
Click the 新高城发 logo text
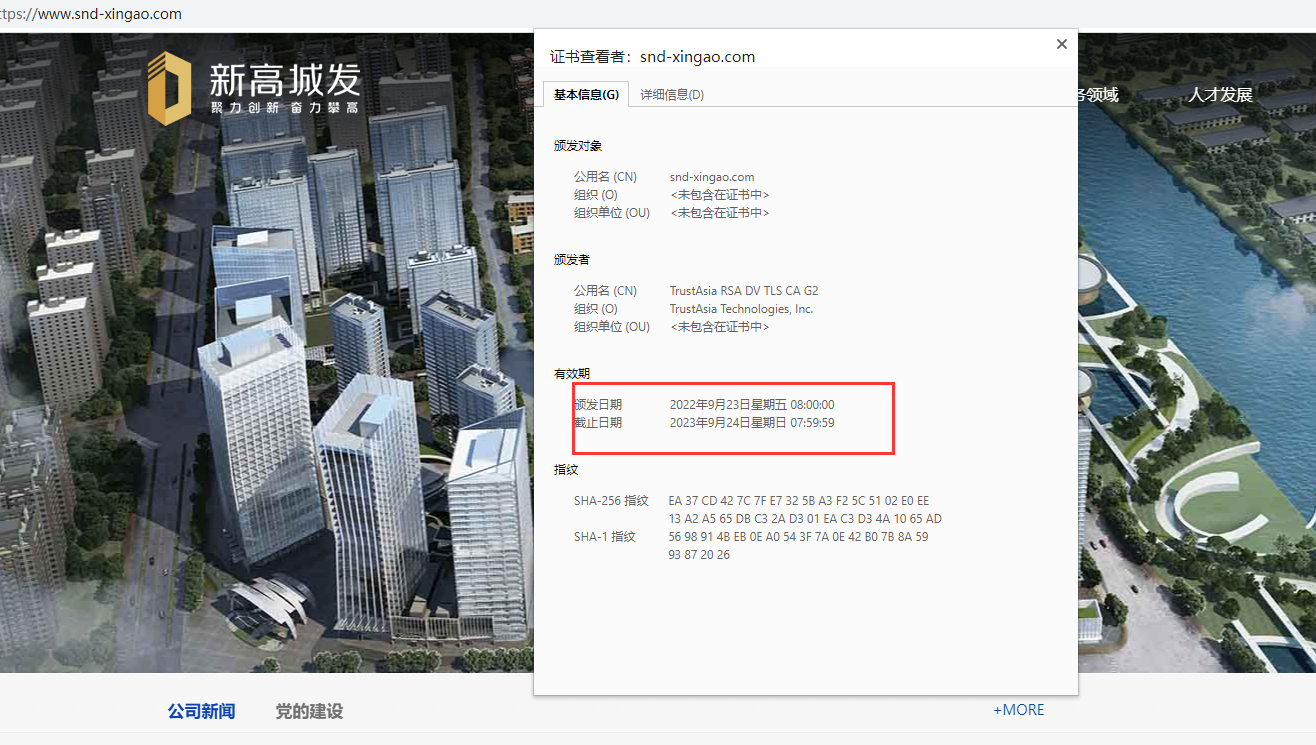point(284,81)
